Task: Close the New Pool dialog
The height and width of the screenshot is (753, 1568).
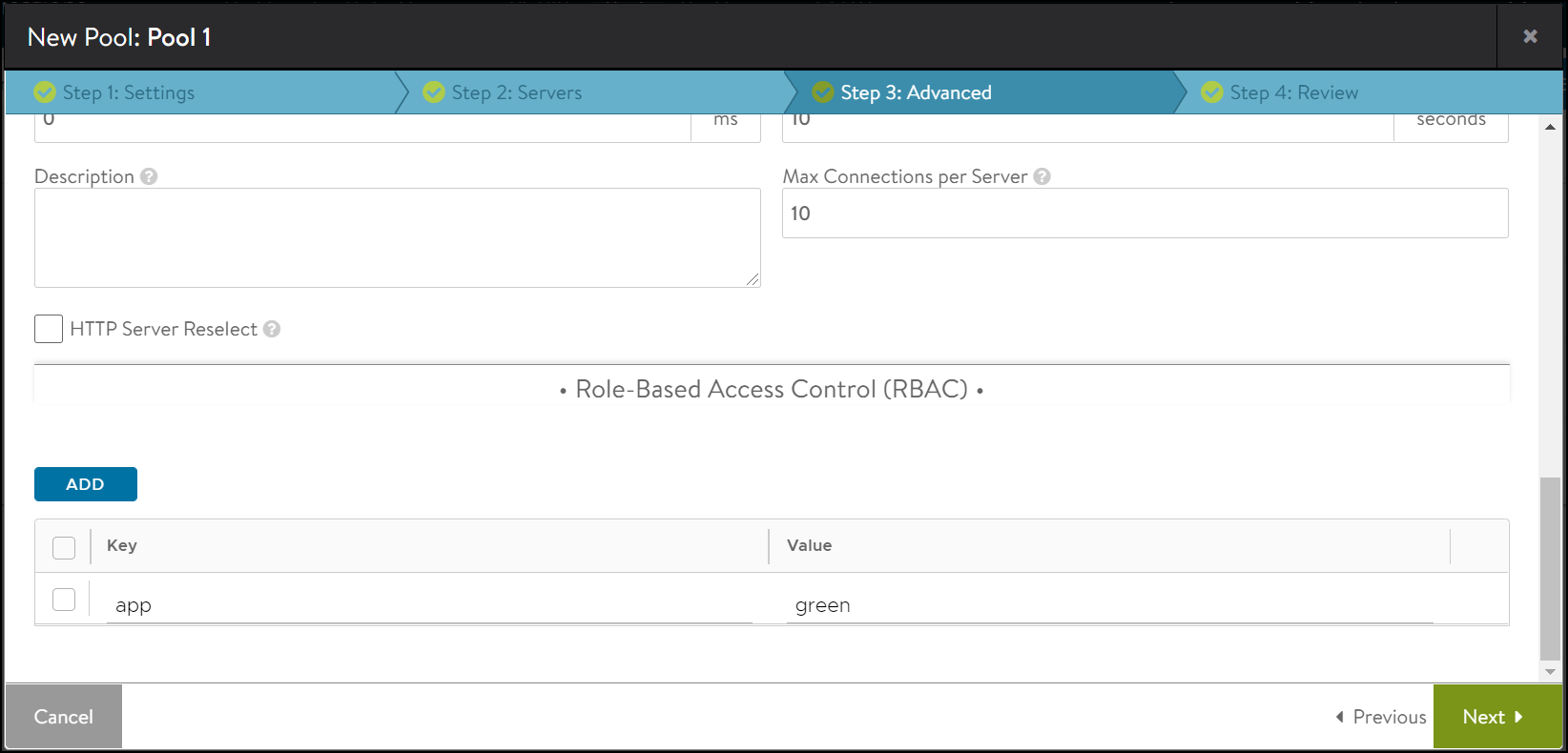Action: (1530, 36)
